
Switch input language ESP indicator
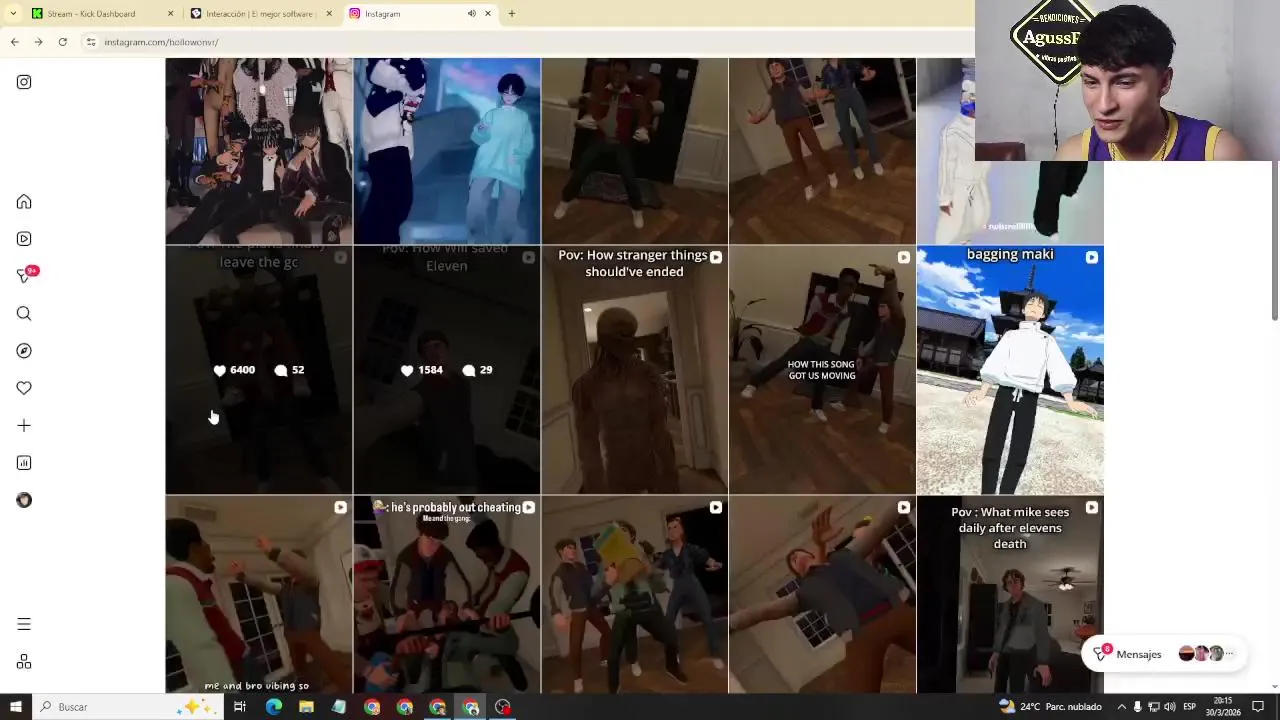click(1190, 707)
